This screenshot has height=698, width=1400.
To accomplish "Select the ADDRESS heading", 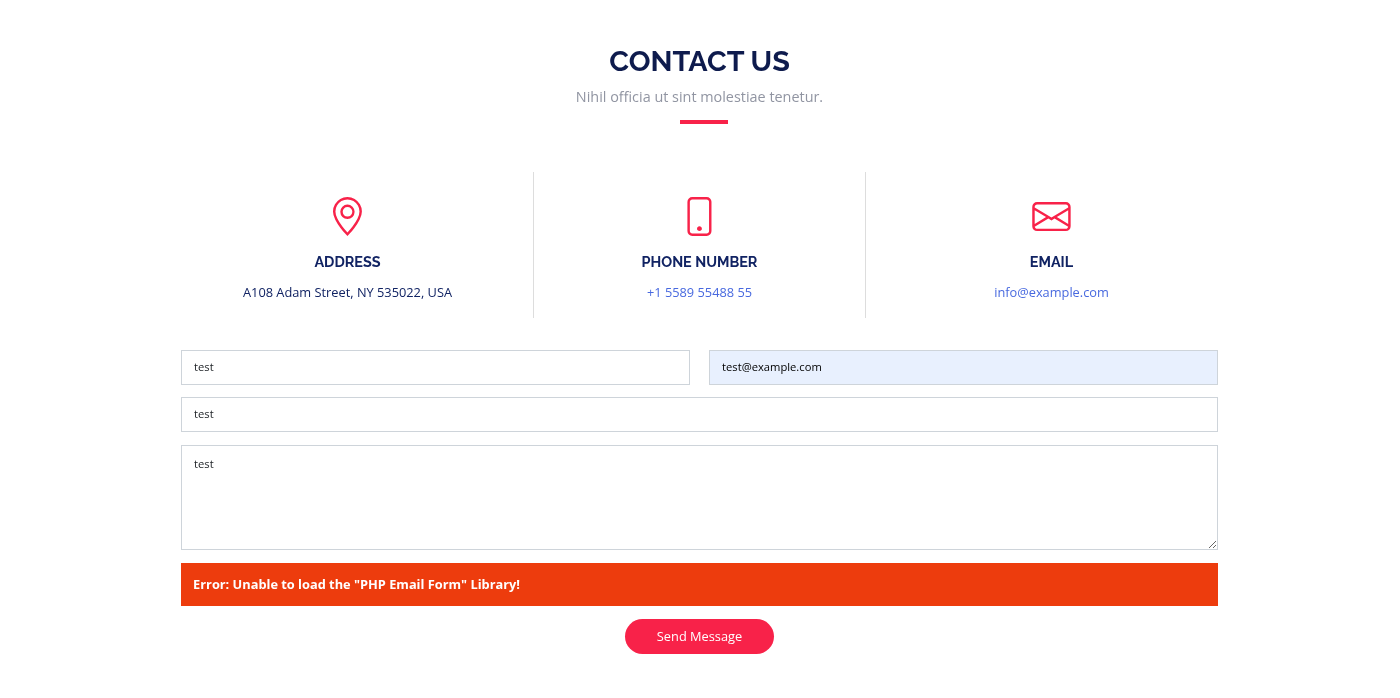I will coord(347,262).
